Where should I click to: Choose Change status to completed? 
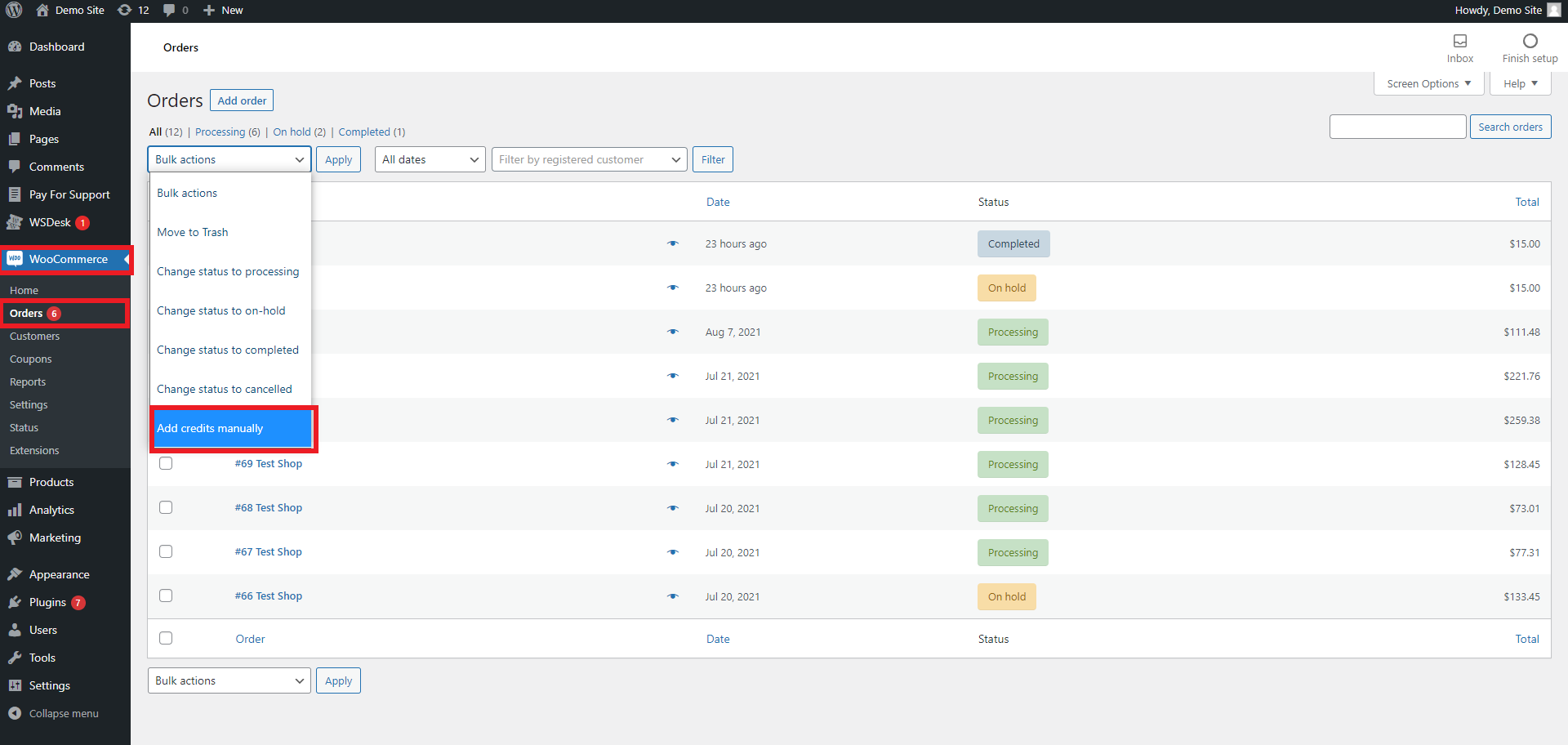(231, 350)
